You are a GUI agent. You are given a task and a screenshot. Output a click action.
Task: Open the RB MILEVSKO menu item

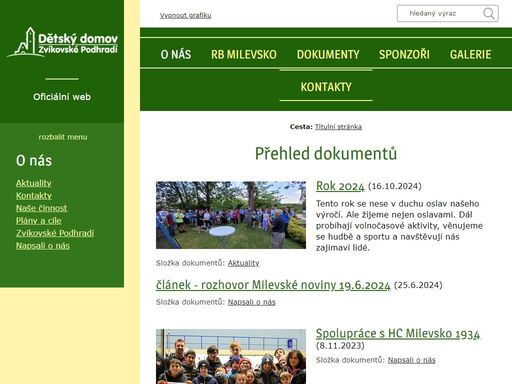pos(244,54)
